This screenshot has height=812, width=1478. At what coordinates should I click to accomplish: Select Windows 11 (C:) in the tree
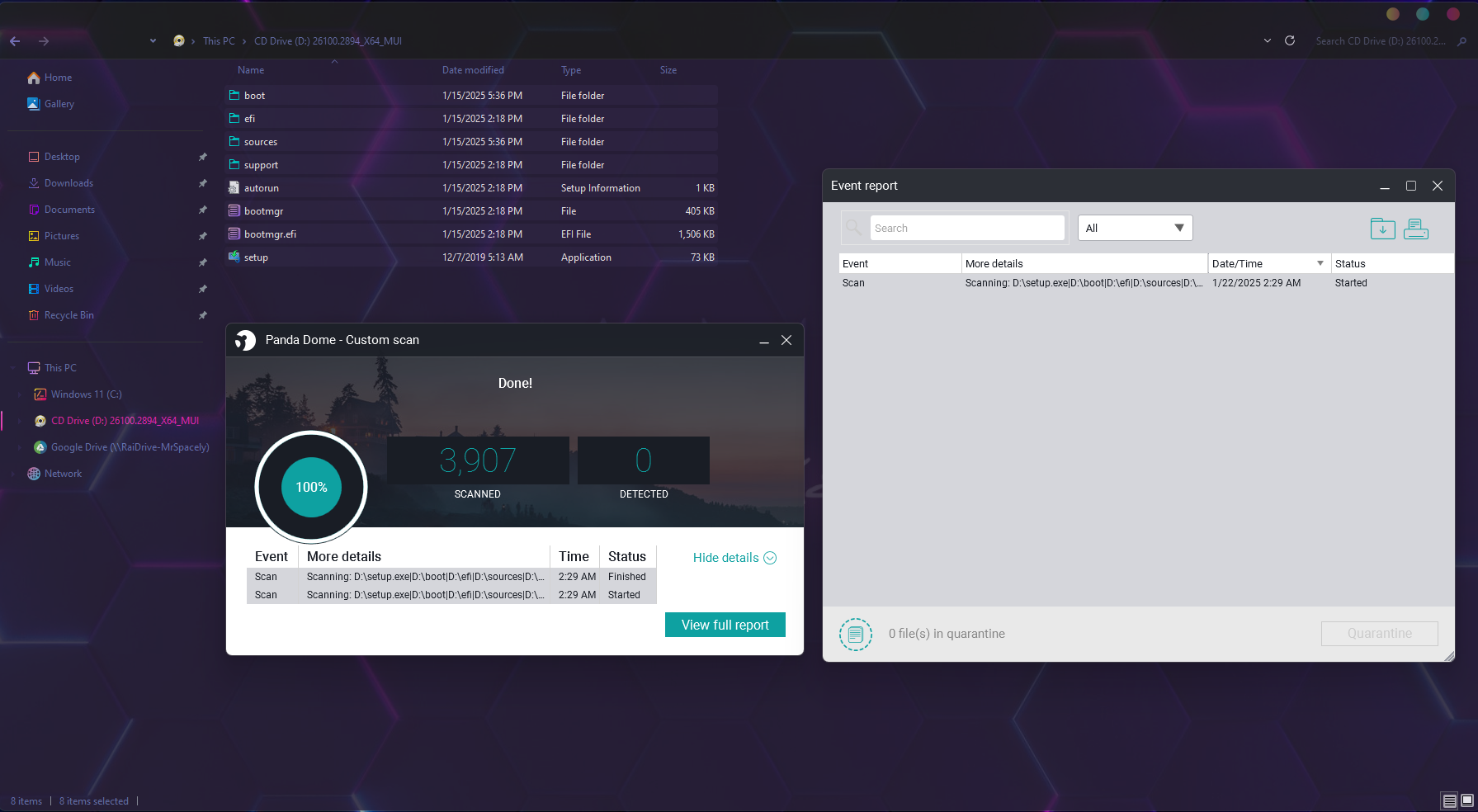pyautogui.click(x=86, y=394)
